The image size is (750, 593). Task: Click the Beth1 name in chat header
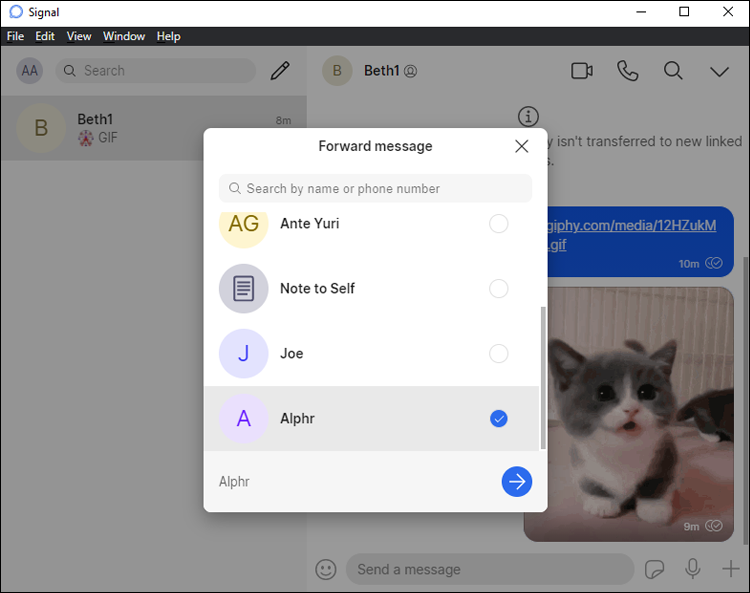(x=381, y=71)
